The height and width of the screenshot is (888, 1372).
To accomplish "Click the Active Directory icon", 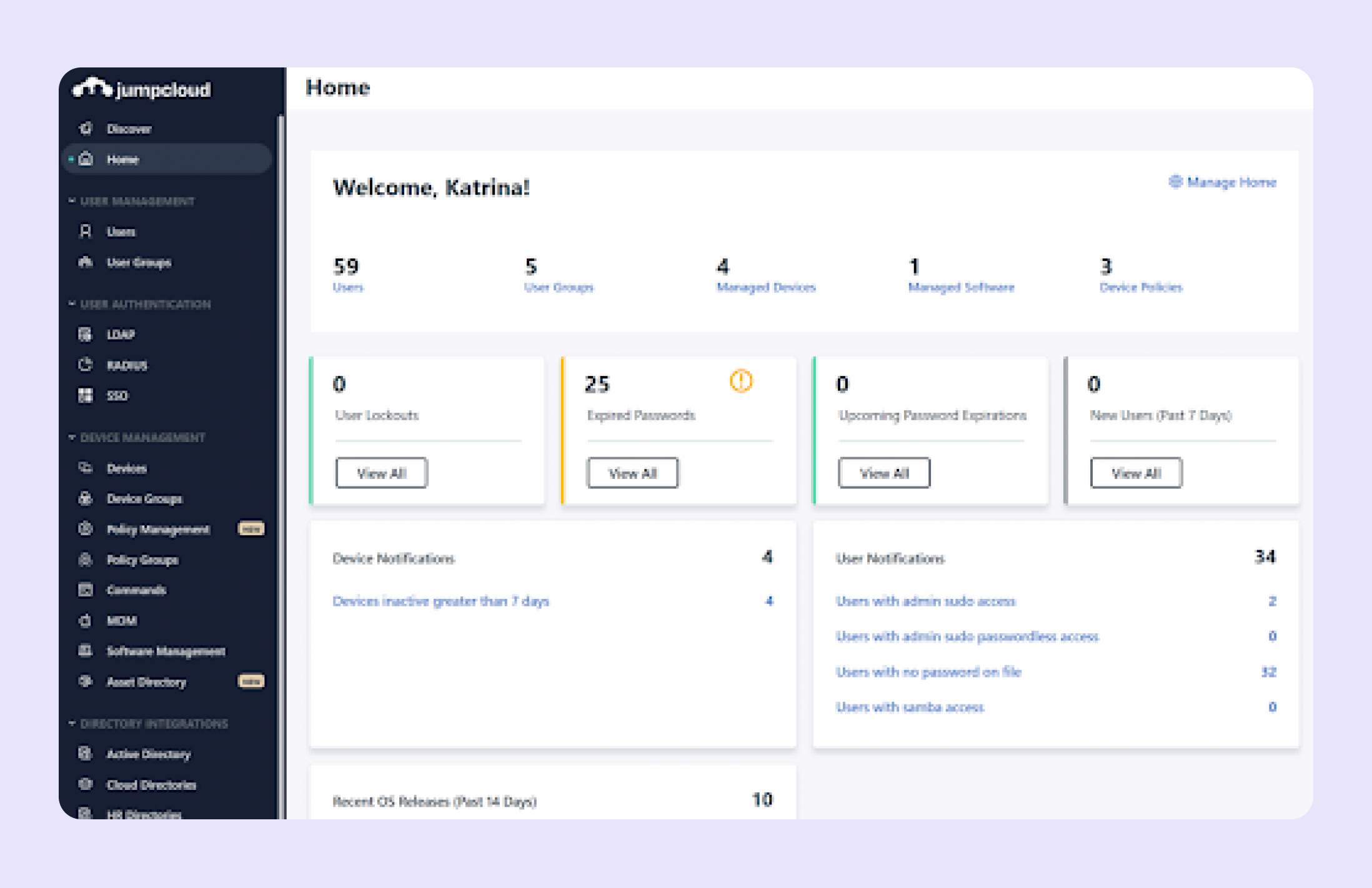I will point(86,754).
